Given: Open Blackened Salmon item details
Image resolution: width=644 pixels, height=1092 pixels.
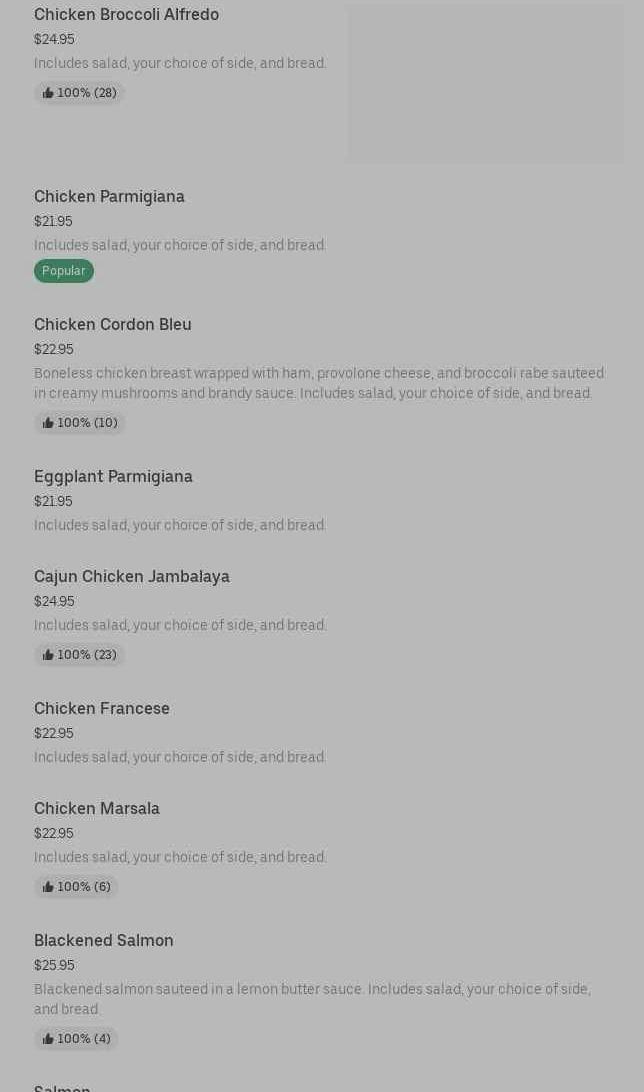Looking at the screenshot, I should (104, 940).
